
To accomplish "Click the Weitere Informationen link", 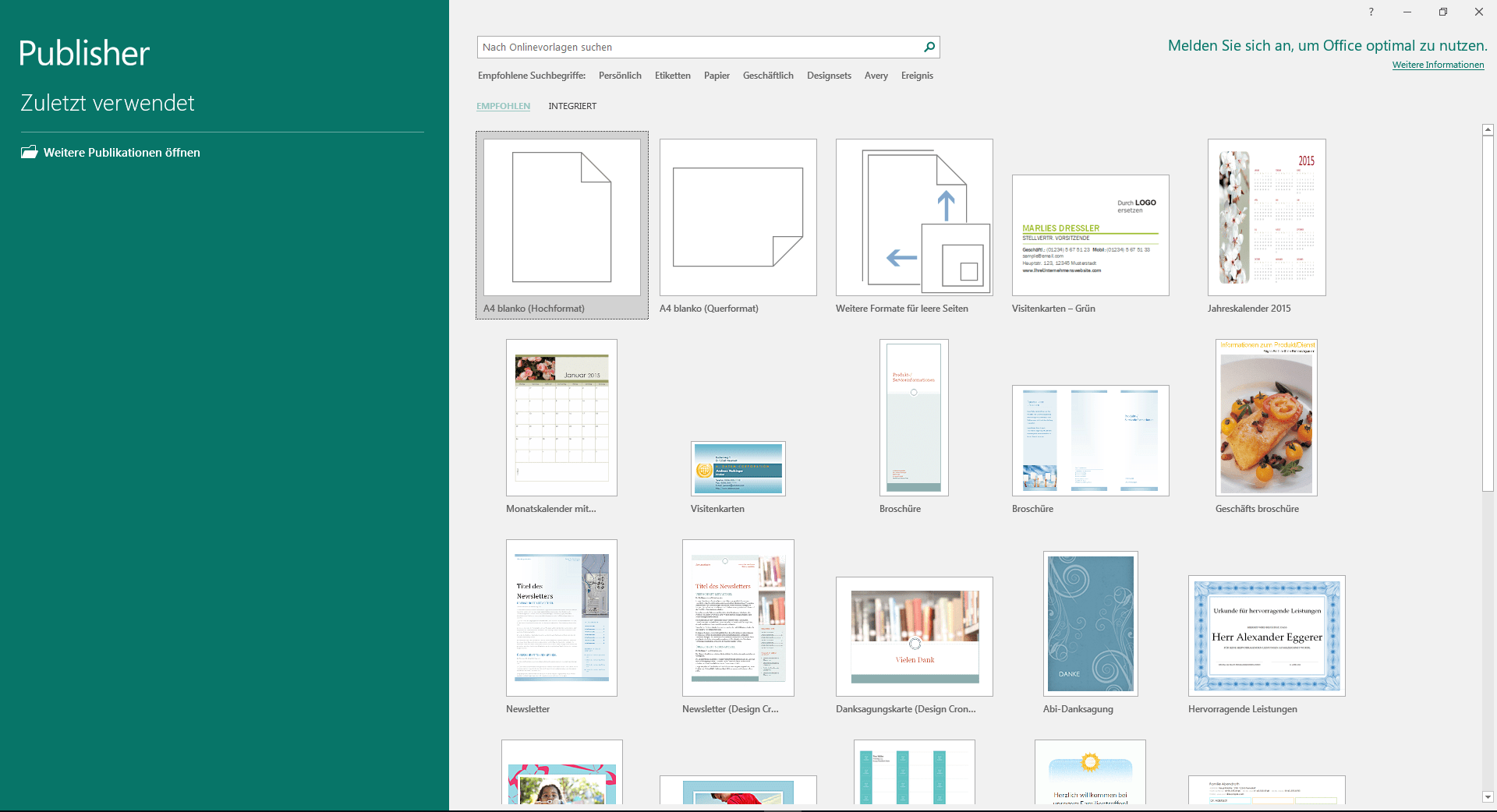I will 1438,65.
